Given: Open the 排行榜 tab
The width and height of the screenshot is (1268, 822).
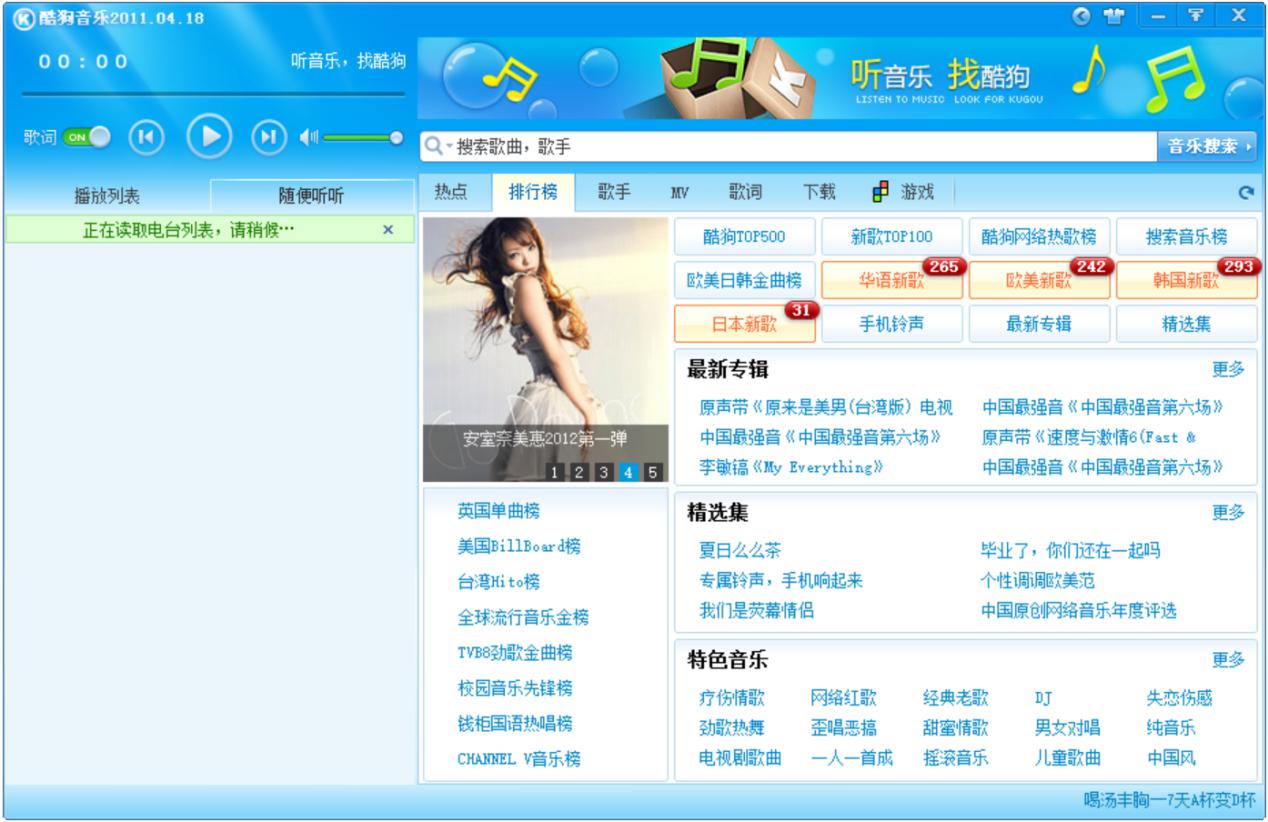Looking at the screenshot, I should point(533,192).
